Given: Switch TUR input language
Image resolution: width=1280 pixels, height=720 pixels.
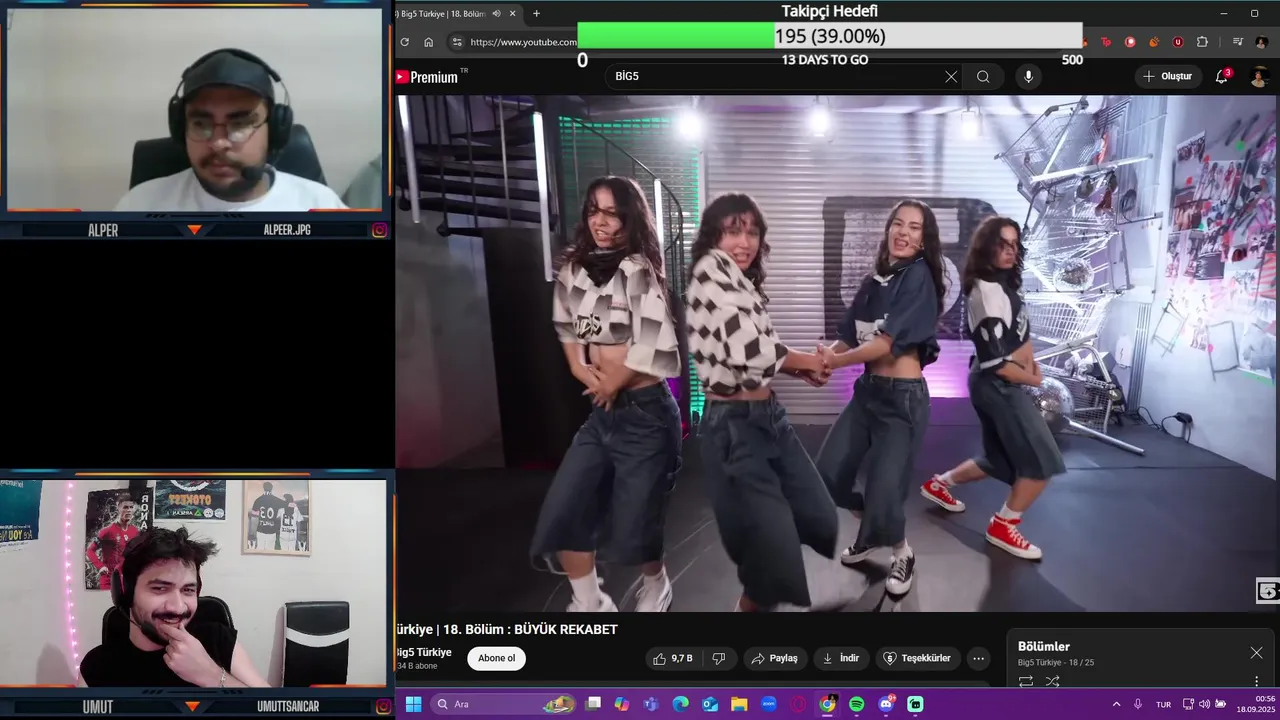Looking at the screenshot, I should pos(1163,704).
